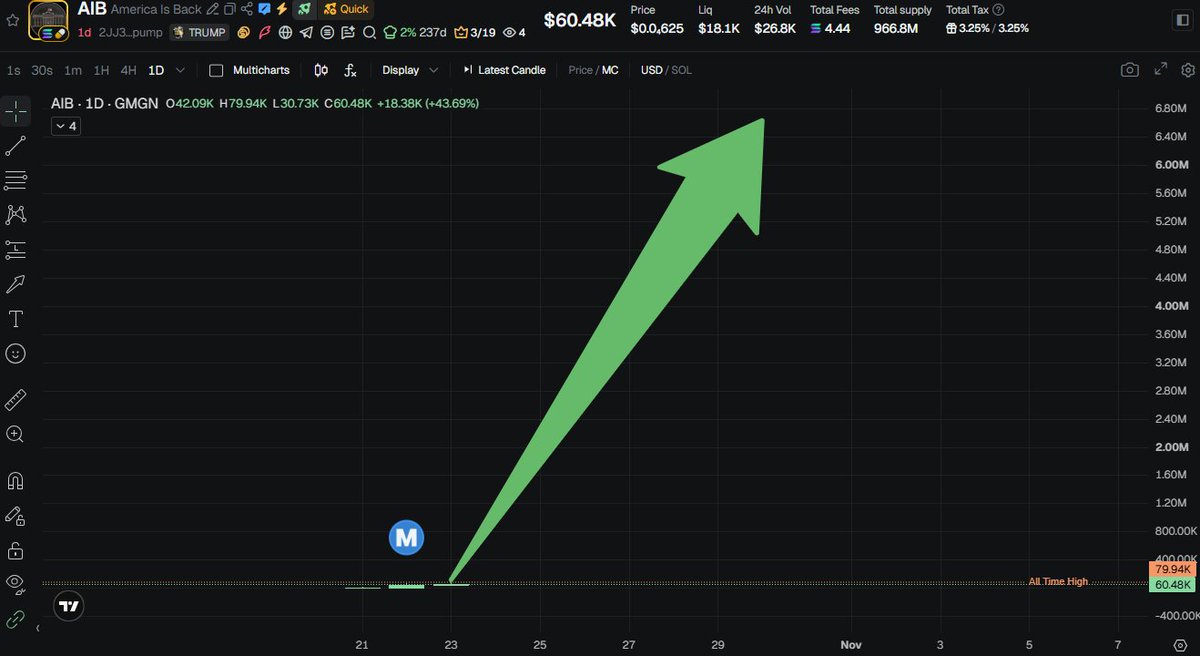Click the orange spiral icon after TRUMP
This screenshot has height=656, width=1200.
point(243,32)
